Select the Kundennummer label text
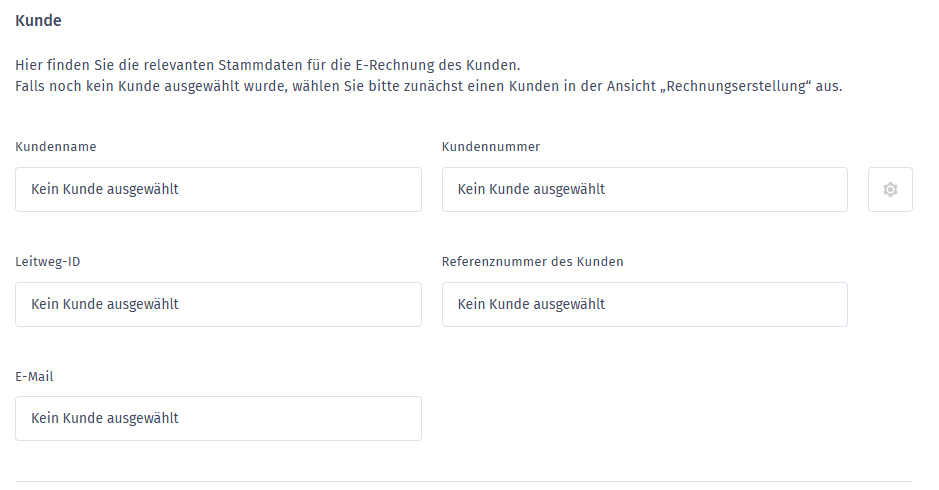The height and width of the screenshot is (490, 939). 490,147
